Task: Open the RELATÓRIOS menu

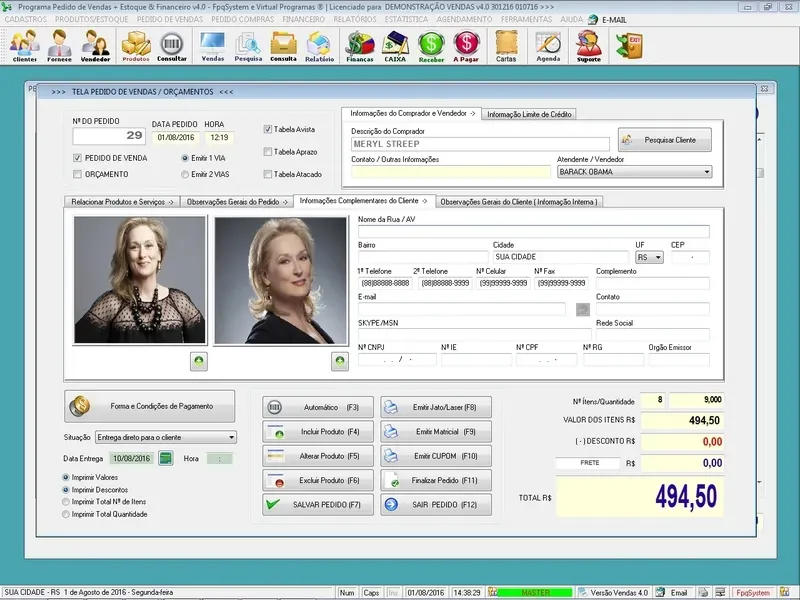Action: click(x=355, y=19)
